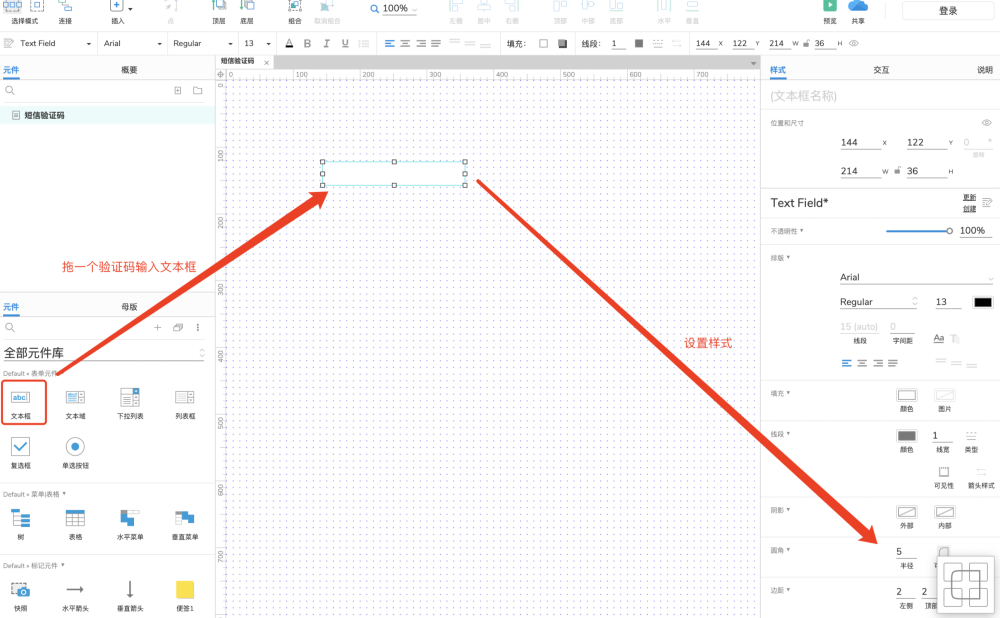
Task: Select the 快照 snapshot widget
Action: tap(20, 596)
